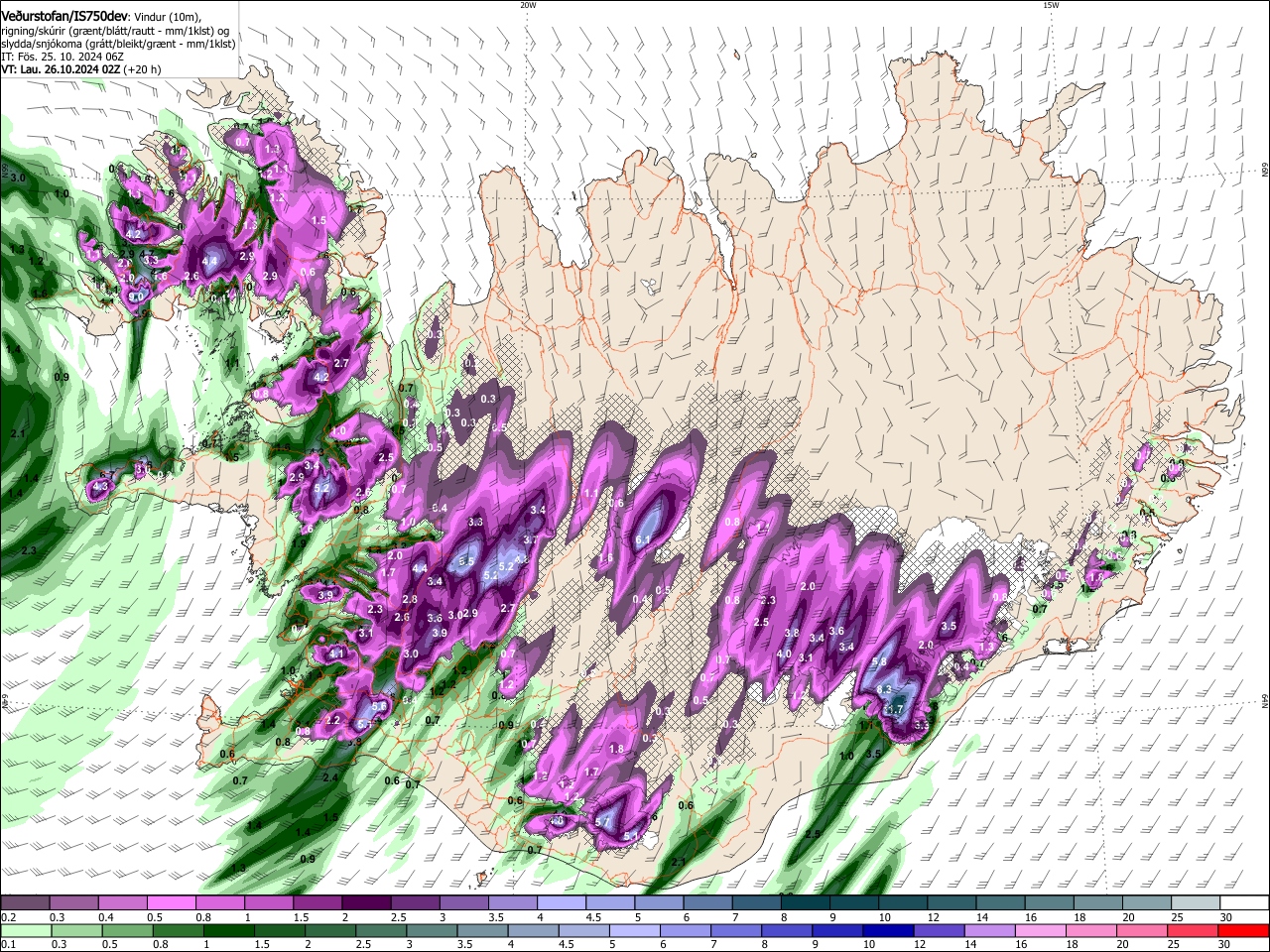The height and width of the screenshot is (952, 1270).
Task: Select the snow-scale swatch between 25 and 30
Action: (1196, 902)
